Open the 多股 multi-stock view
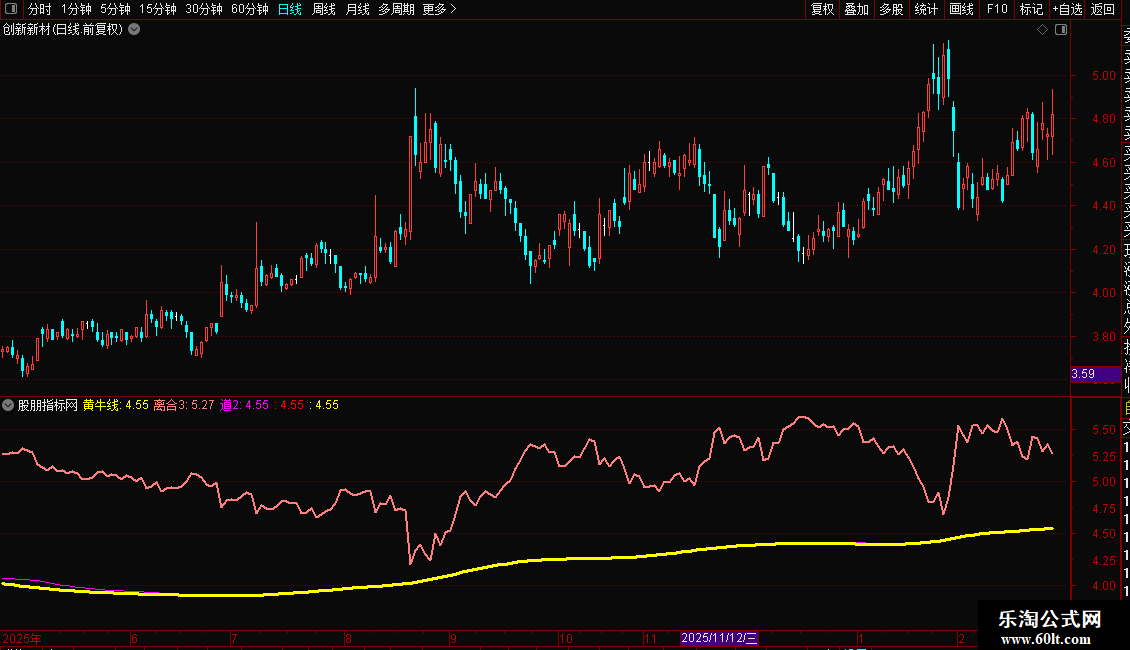The image size is (1130, 650). 891,9
